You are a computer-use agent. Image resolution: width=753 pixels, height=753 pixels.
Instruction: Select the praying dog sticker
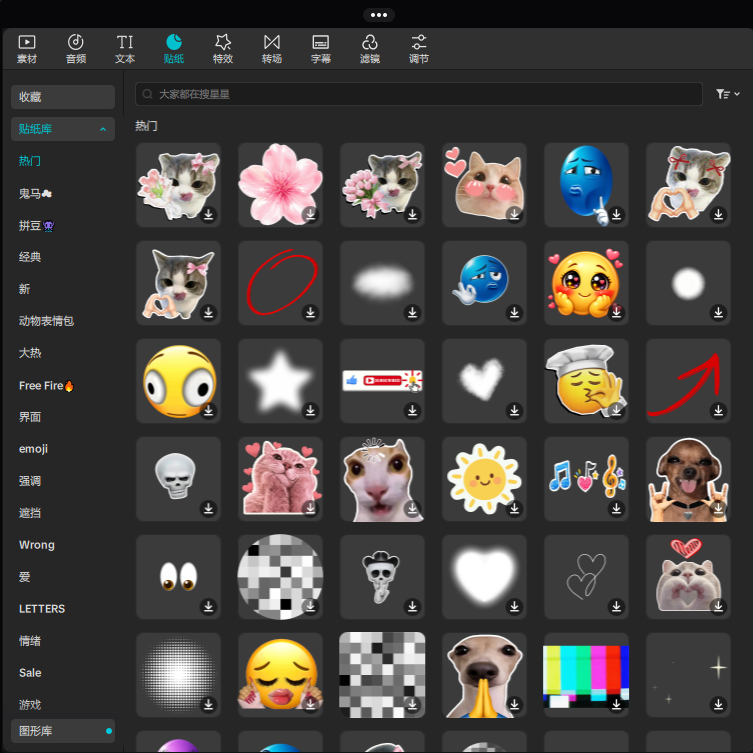484,675
